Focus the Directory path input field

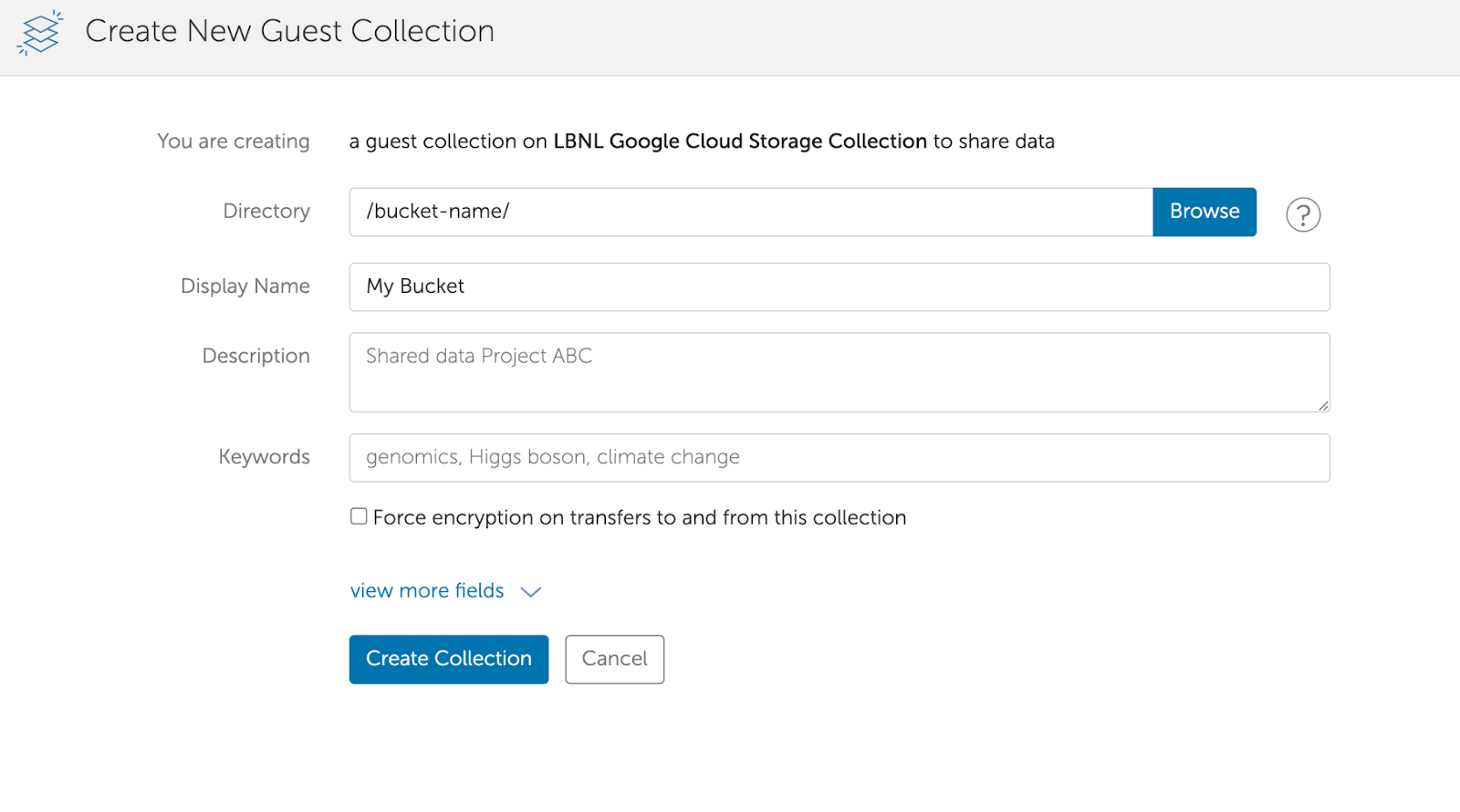pos(751,212)
